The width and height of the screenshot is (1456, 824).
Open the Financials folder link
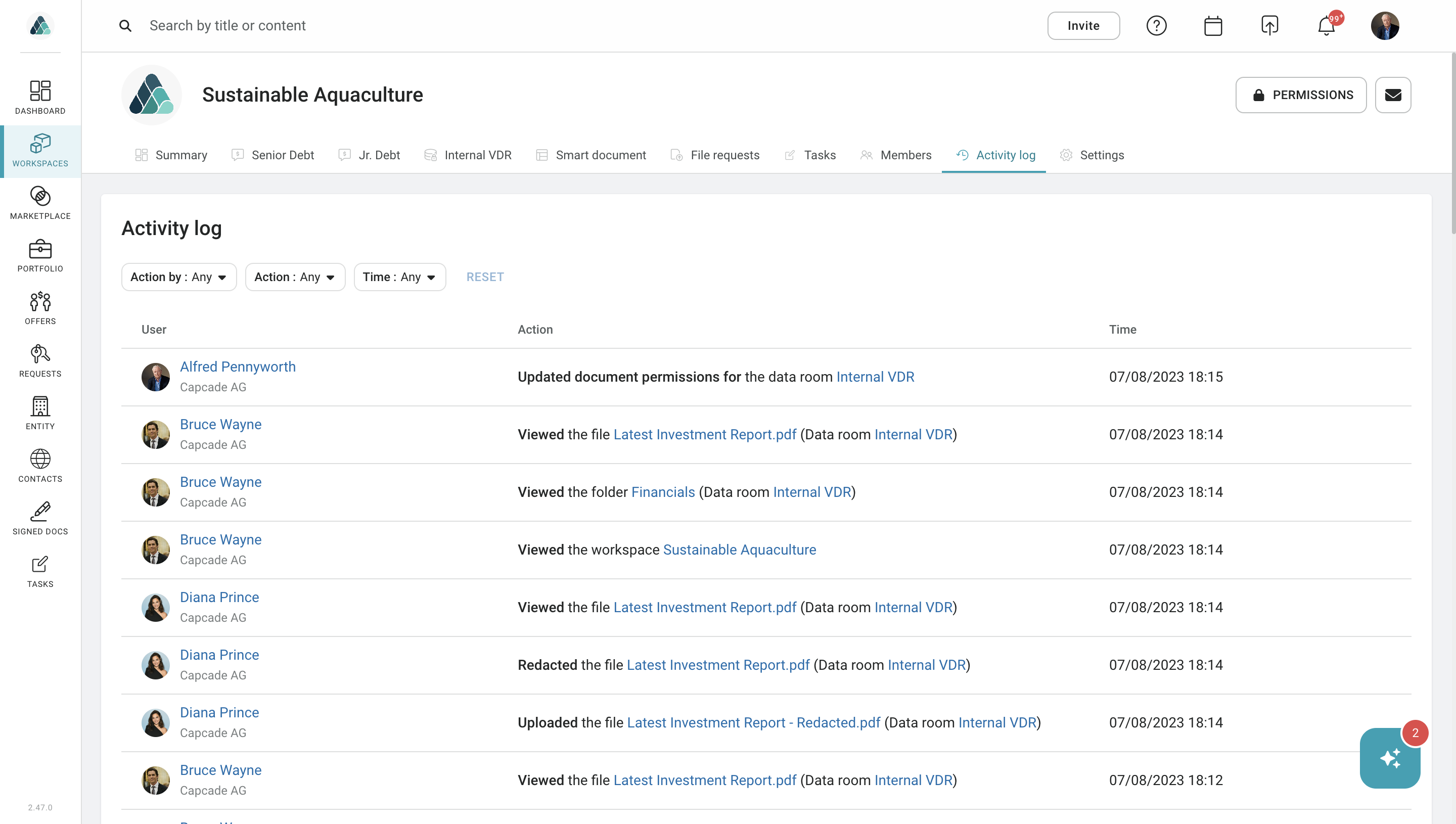pyautogui.click(x=663, y=492)
